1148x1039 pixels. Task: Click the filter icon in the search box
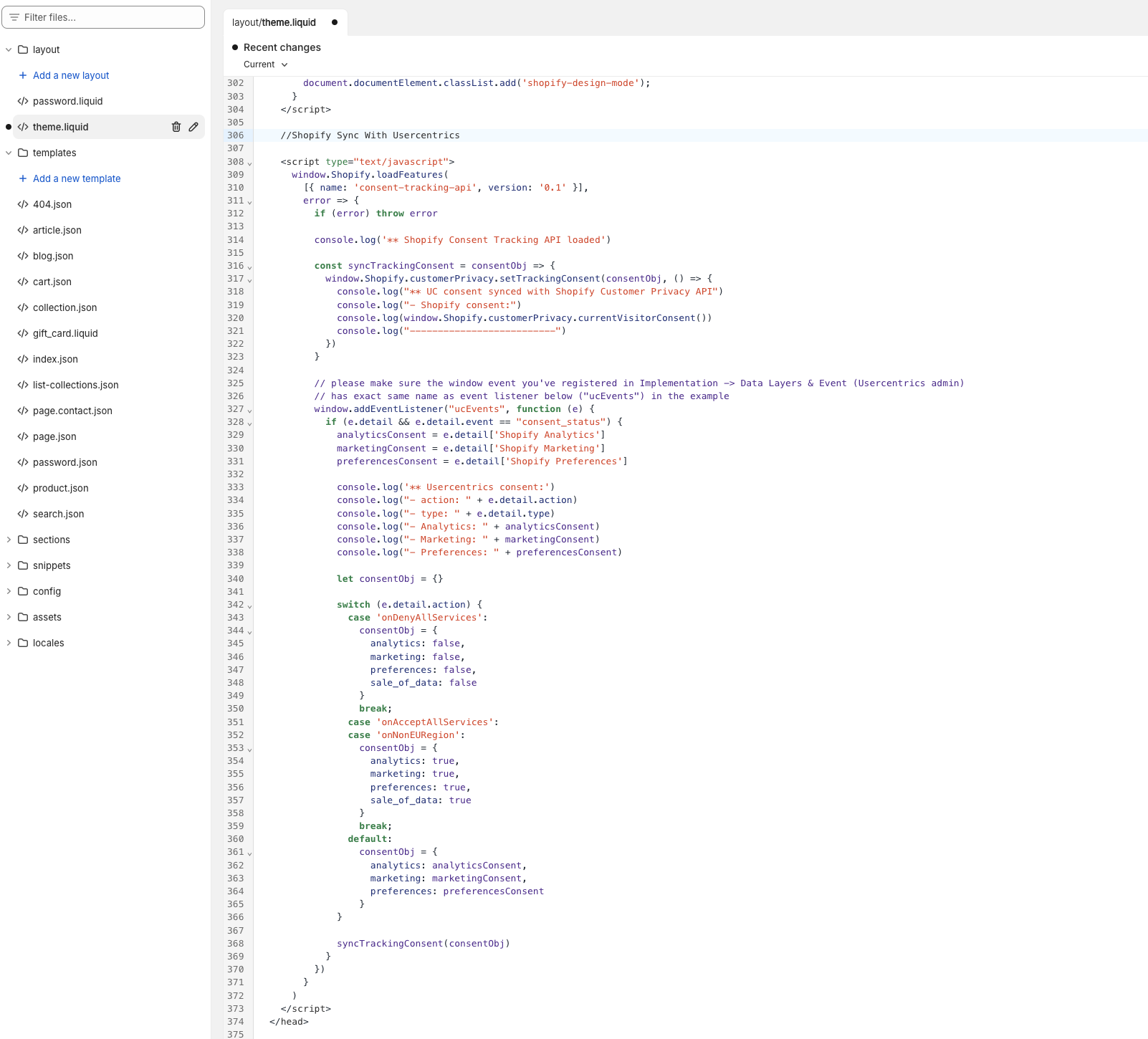pos(14,17)
